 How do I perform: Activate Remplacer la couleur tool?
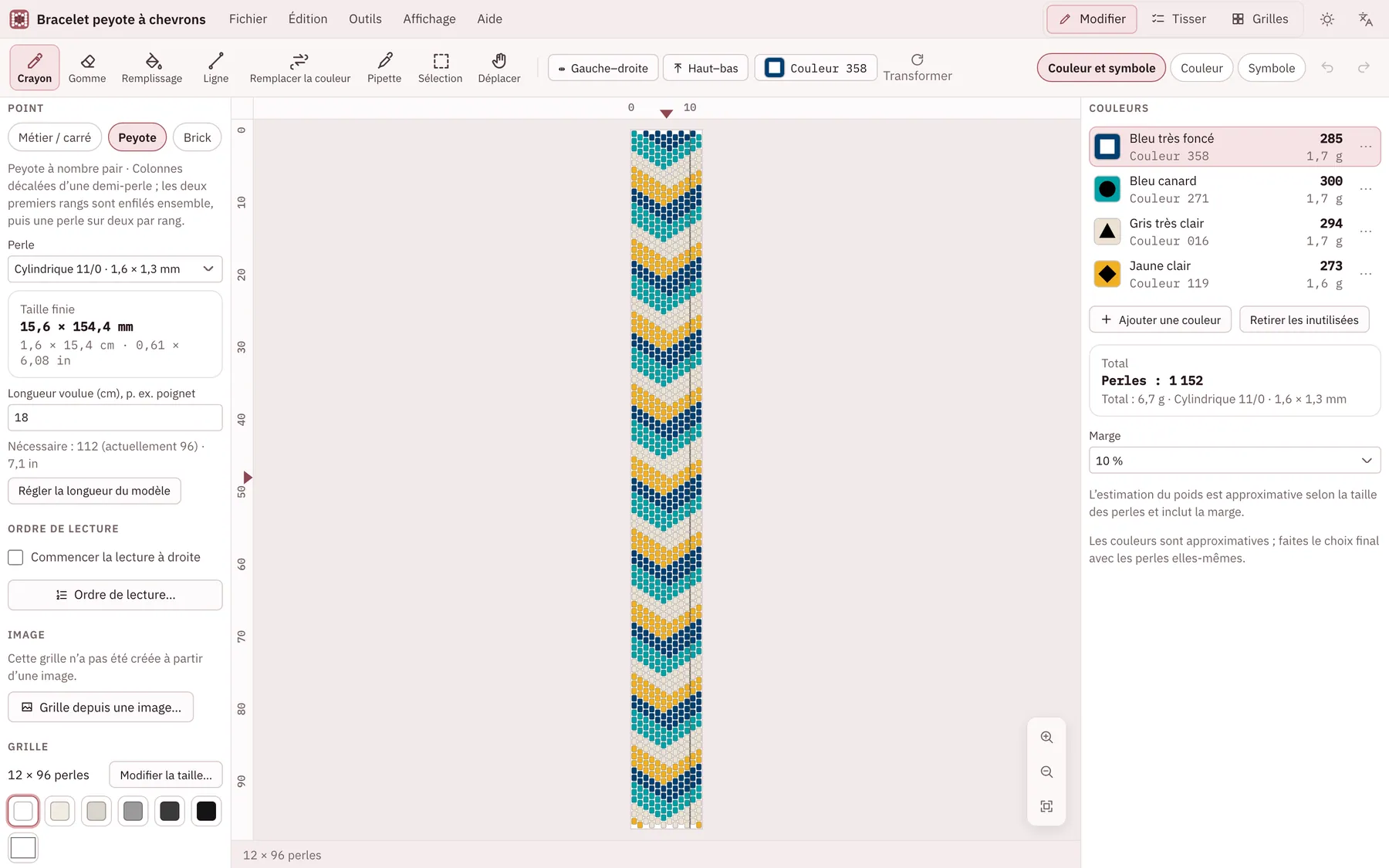[300, 67]
